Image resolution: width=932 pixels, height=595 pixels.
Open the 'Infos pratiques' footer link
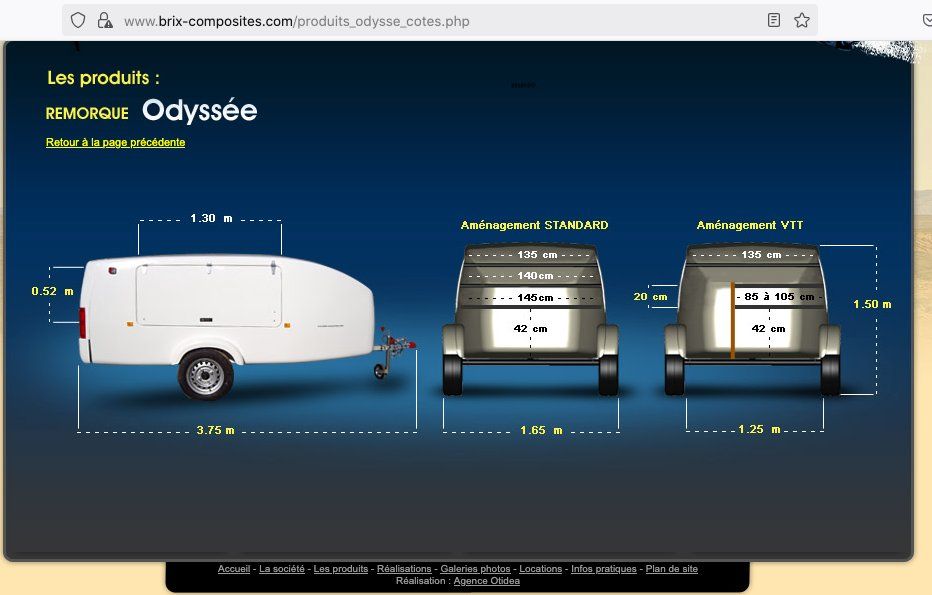(x=603, y=569)
